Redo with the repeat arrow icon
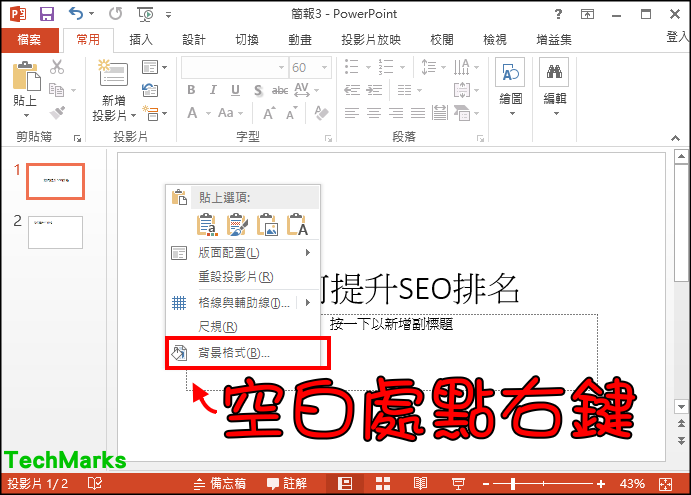 pos(115,14)
